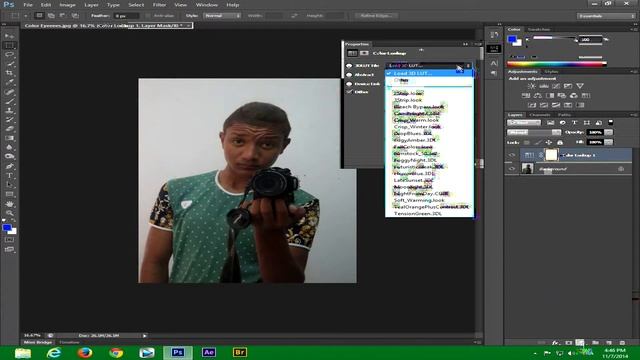This screenshot has width=640, height=360.
Task: Select the Lasso tool
Action: (x=9, y=55)
